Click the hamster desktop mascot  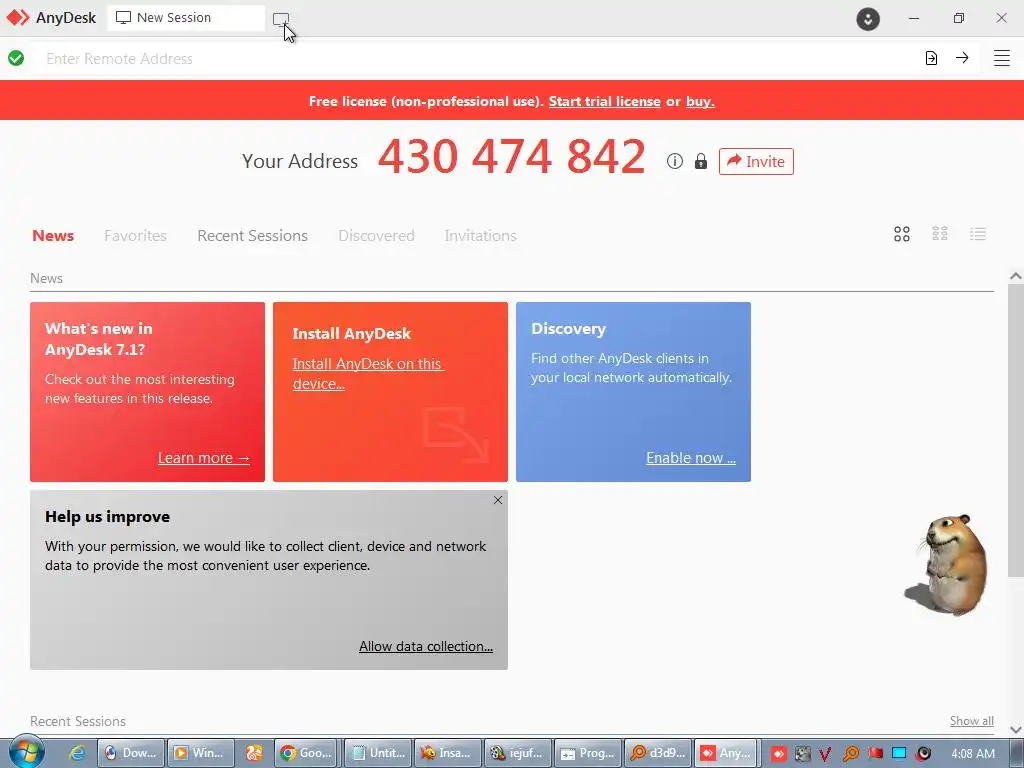click(x=948, y=565)
